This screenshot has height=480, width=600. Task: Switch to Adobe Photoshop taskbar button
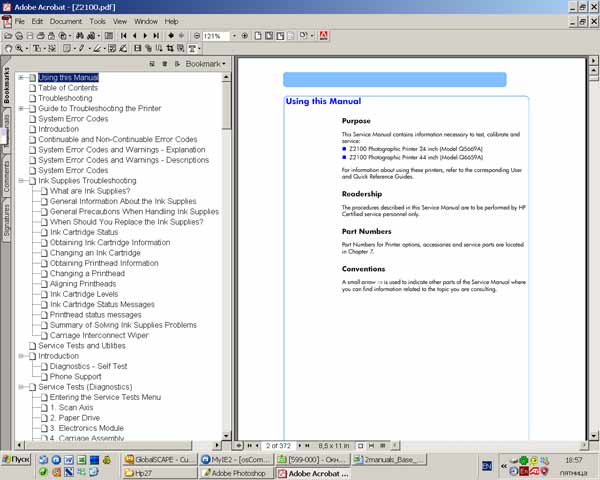tap(236, 473)
